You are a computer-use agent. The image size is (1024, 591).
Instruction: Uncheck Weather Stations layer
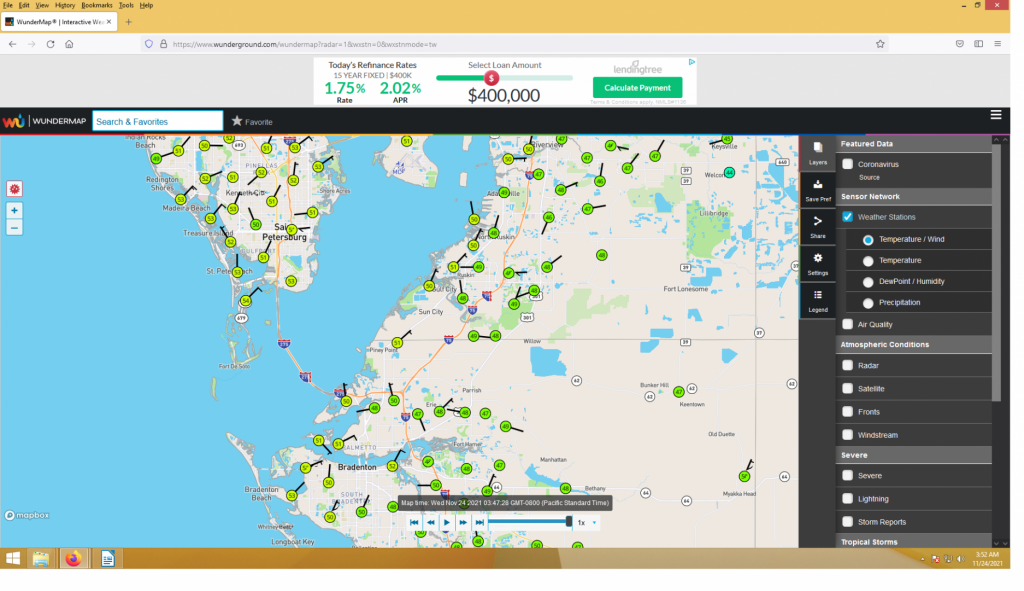tap(848, 217)
